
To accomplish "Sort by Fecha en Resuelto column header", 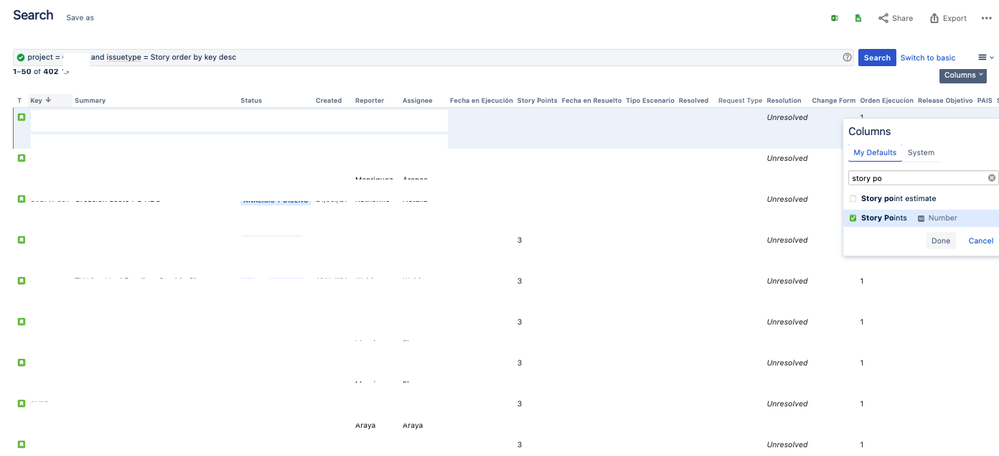I will click(x=591, y=101).
